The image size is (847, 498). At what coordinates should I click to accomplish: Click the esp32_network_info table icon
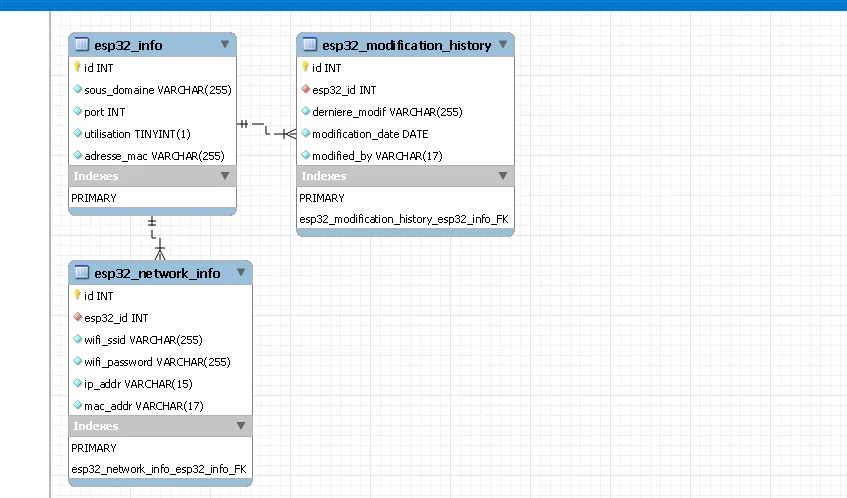[x=82, y=272]
